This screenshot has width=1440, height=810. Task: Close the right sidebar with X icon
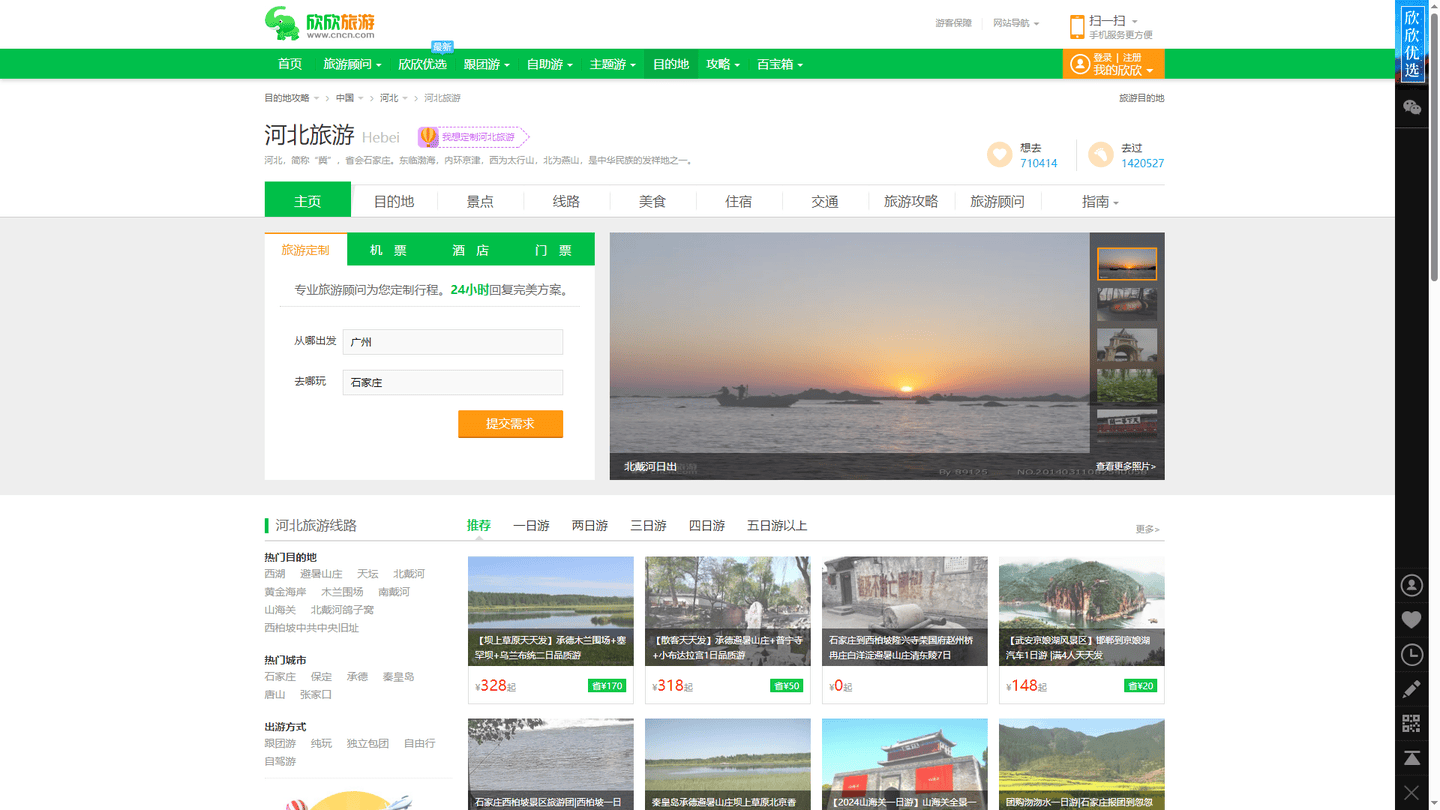click(1412, 793)
